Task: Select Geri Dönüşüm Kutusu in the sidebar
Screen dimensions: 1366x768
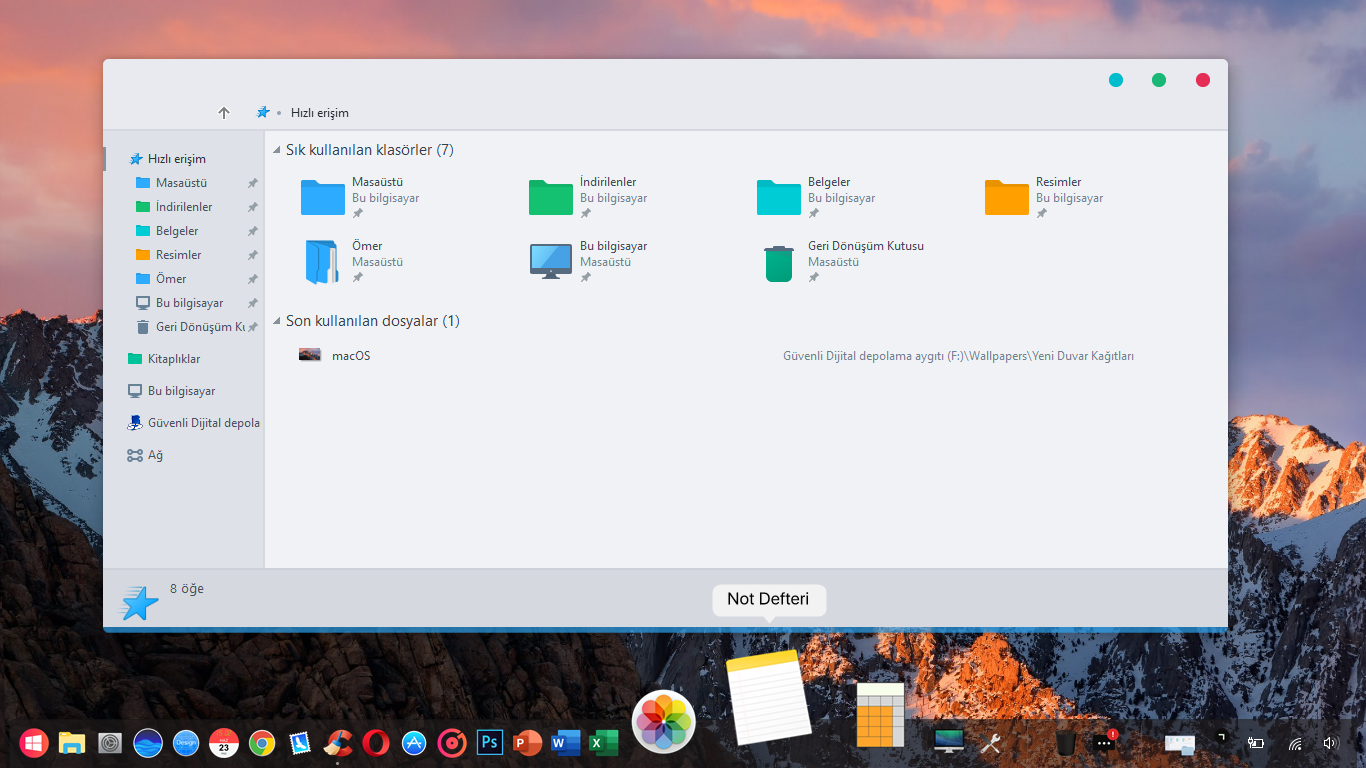Action: tap(200, 327)
